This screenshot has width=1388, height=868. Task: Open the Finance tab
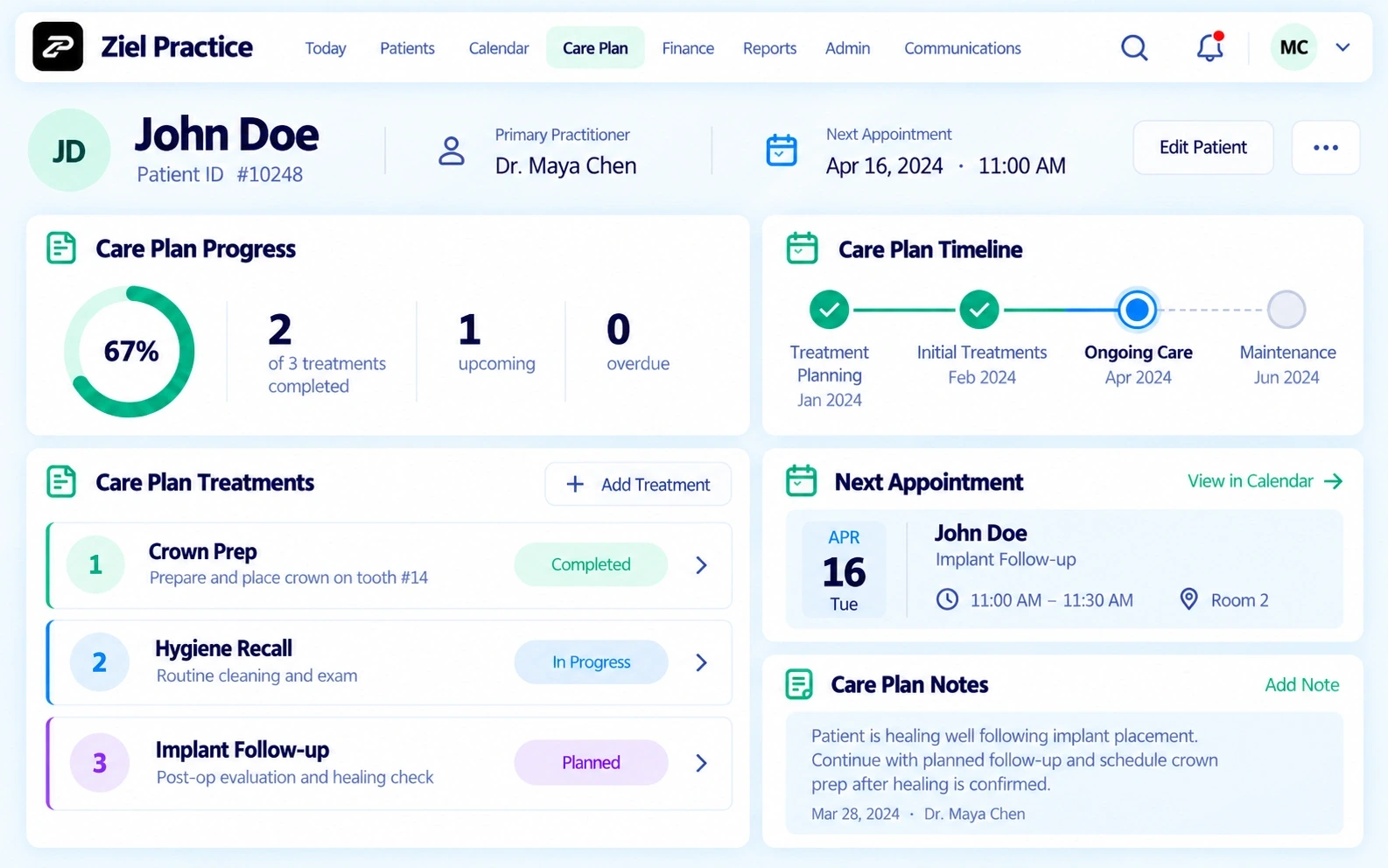click(x=688, y=48)
